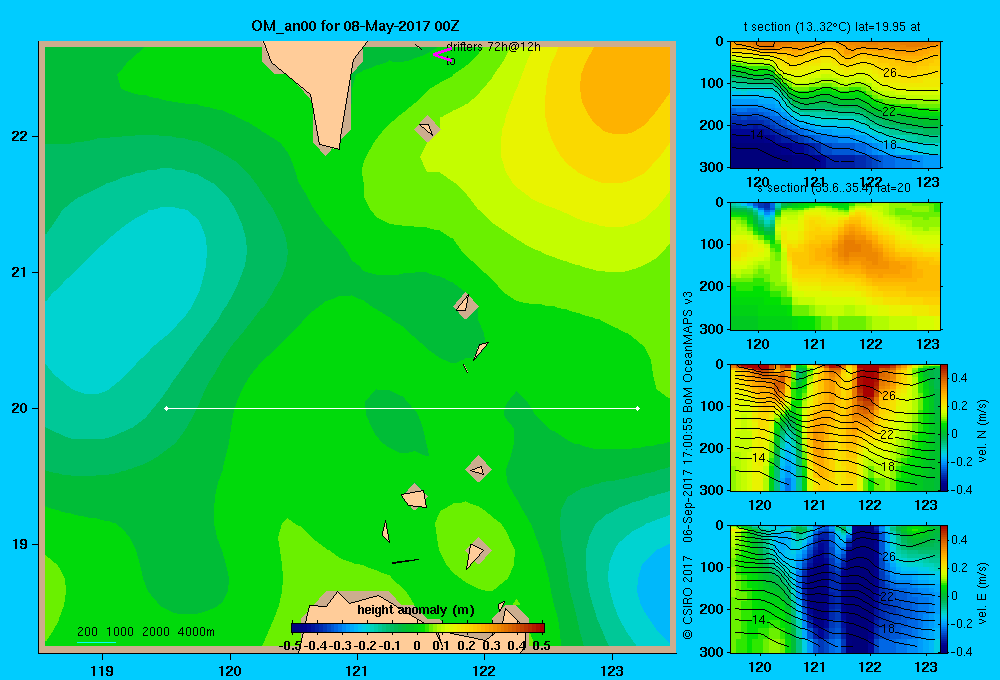
Task: Click longitude label "121" under main map
Action: tap(357, 671)
